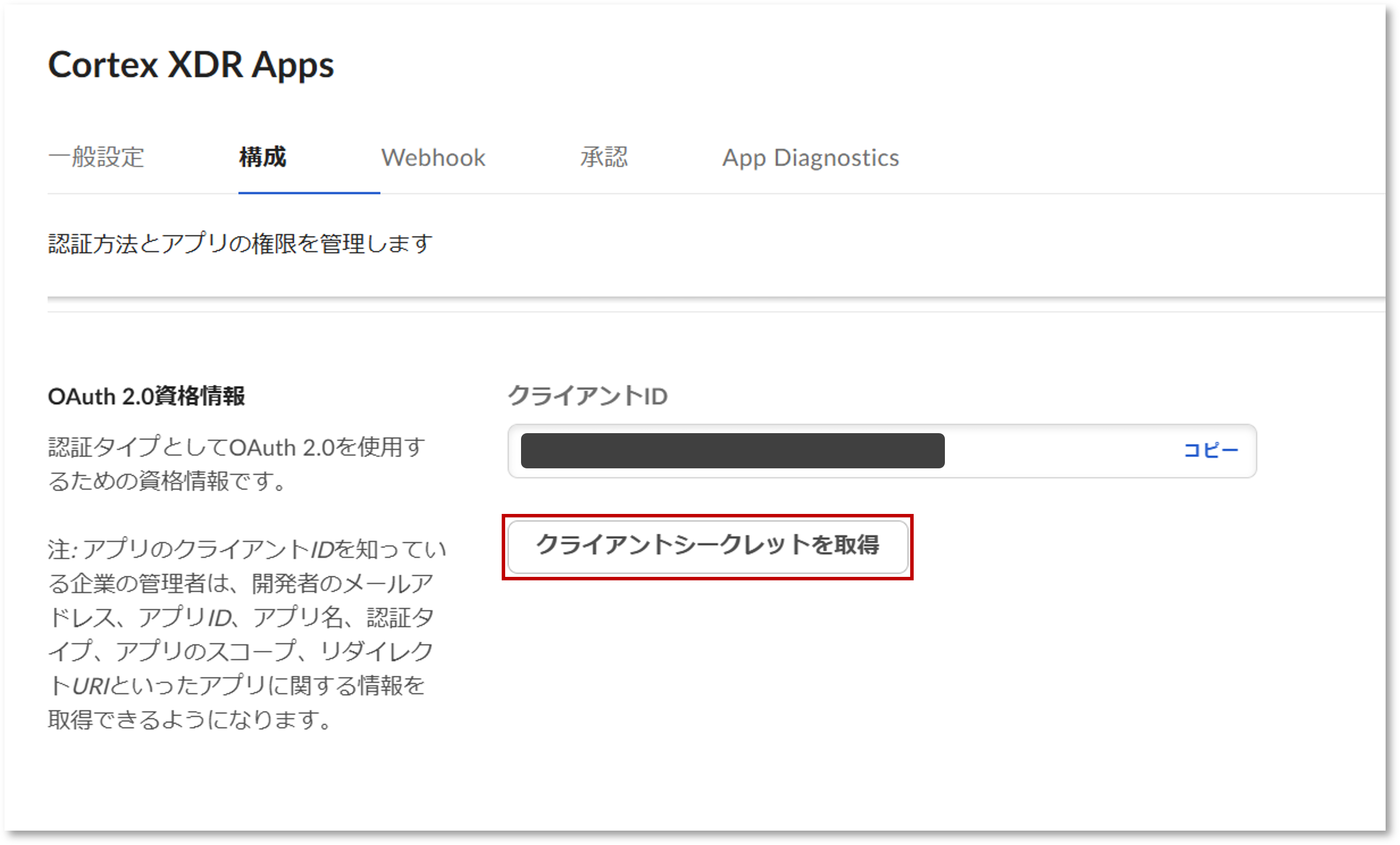Click the クライアントID label
1400x845 pixels.
pos(587,396)
